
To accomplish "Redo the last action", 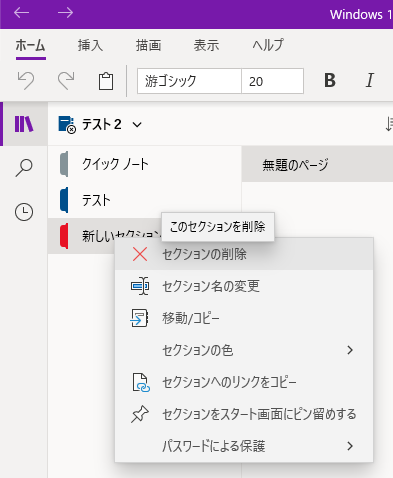I will [x=66, y=81].
